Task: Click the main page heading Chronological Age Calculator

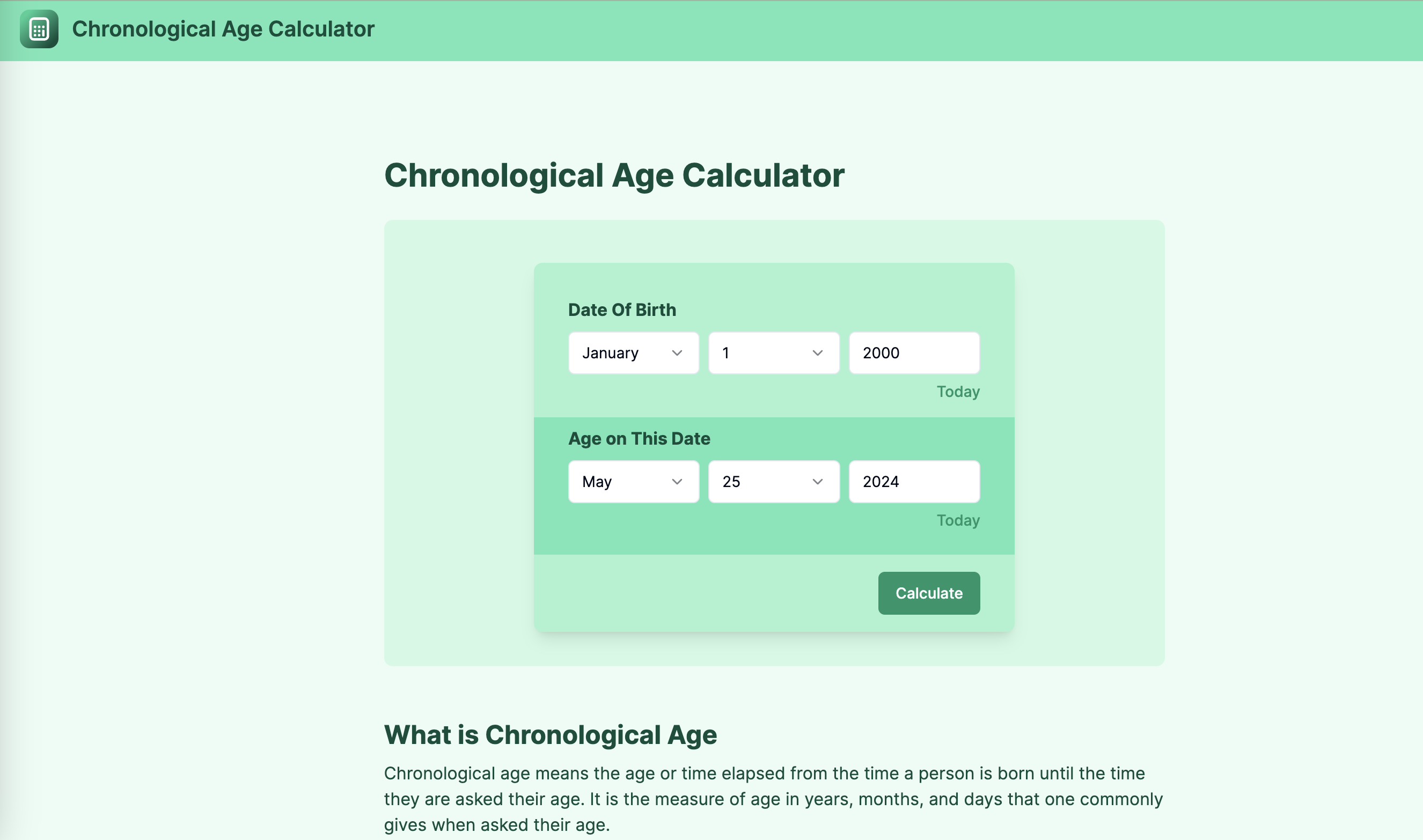Action: 614,175
